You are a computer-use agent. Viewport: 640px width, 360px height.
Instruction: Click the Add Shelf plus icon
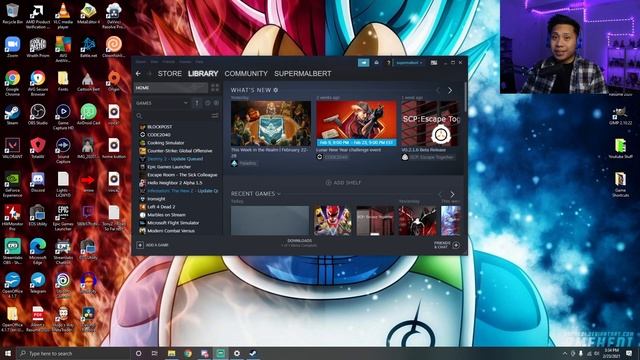(329, 182)
